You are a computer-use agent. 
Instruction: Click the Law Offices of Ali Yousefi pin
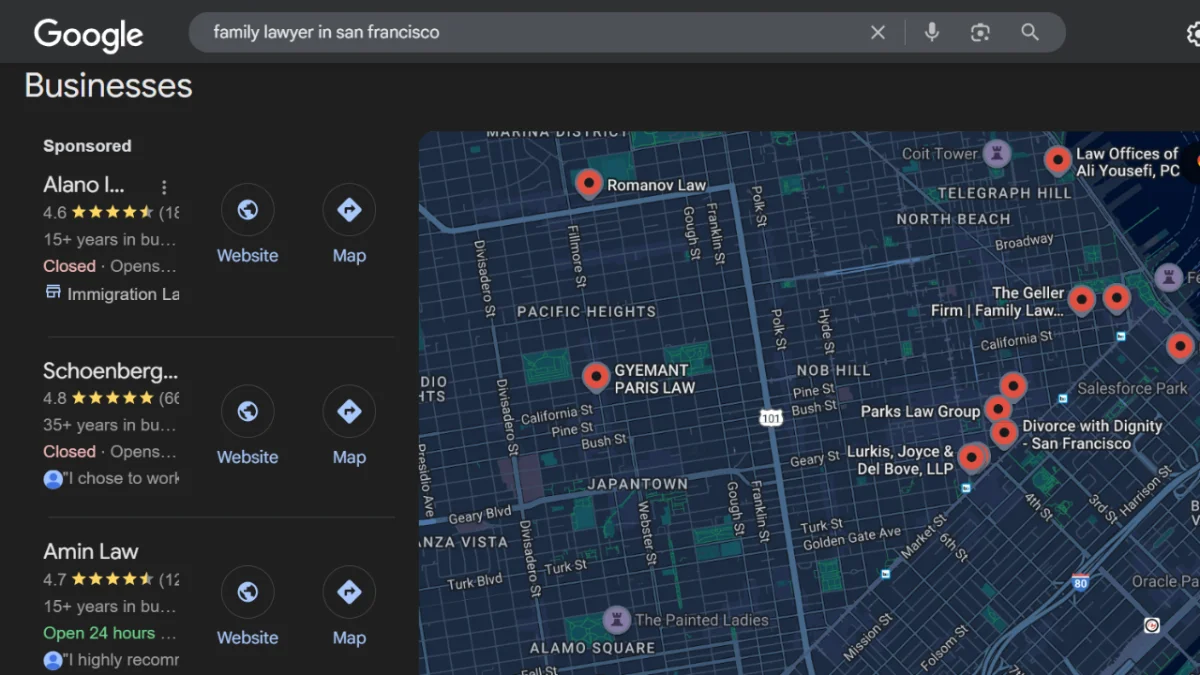coord(1058,160)
